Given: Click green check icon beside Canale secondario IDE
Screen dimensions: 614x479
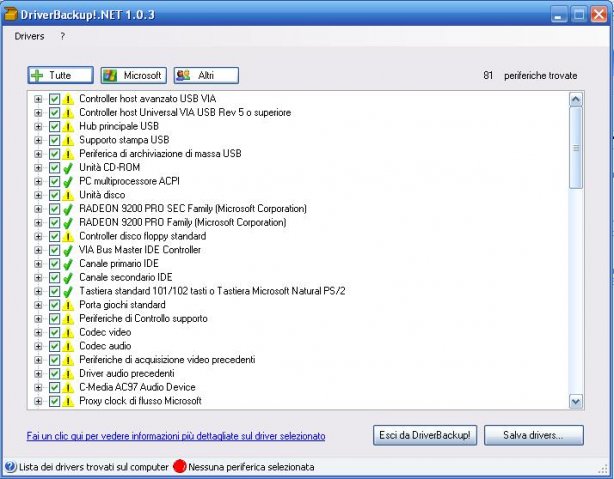Looking at the screenshot, I should (68, 277).
